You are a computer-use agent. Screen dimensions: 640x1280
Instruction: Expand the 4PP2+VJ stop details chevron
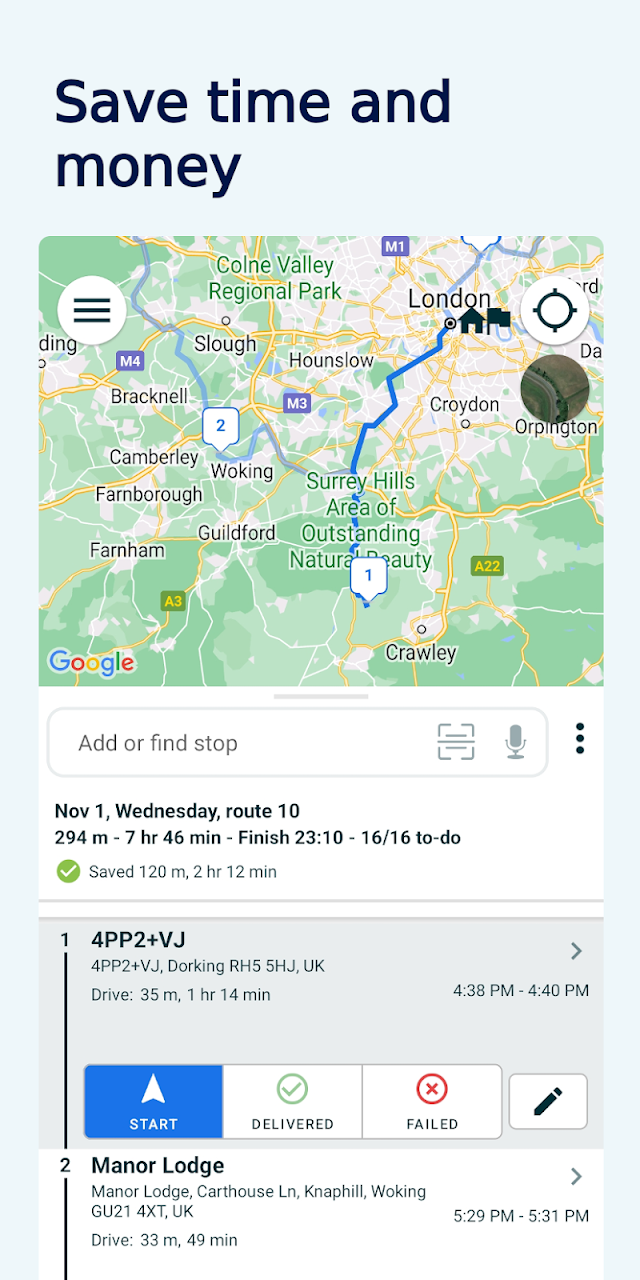(576, 951)
